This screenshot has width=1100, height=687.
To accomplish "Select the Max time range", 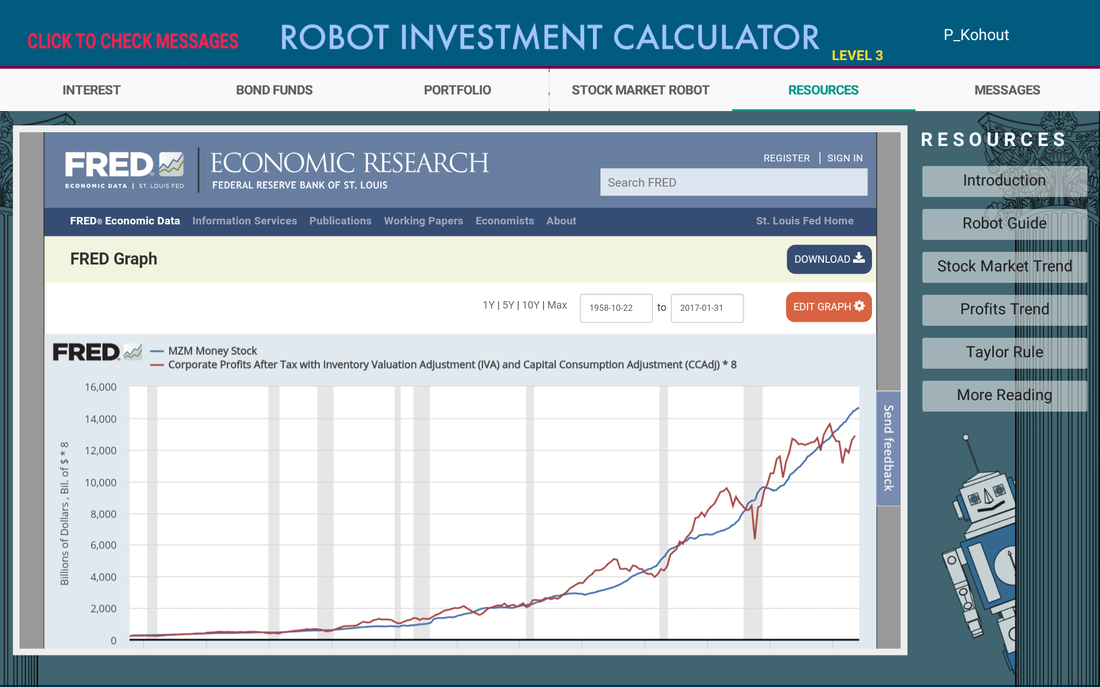I will 557,305.
